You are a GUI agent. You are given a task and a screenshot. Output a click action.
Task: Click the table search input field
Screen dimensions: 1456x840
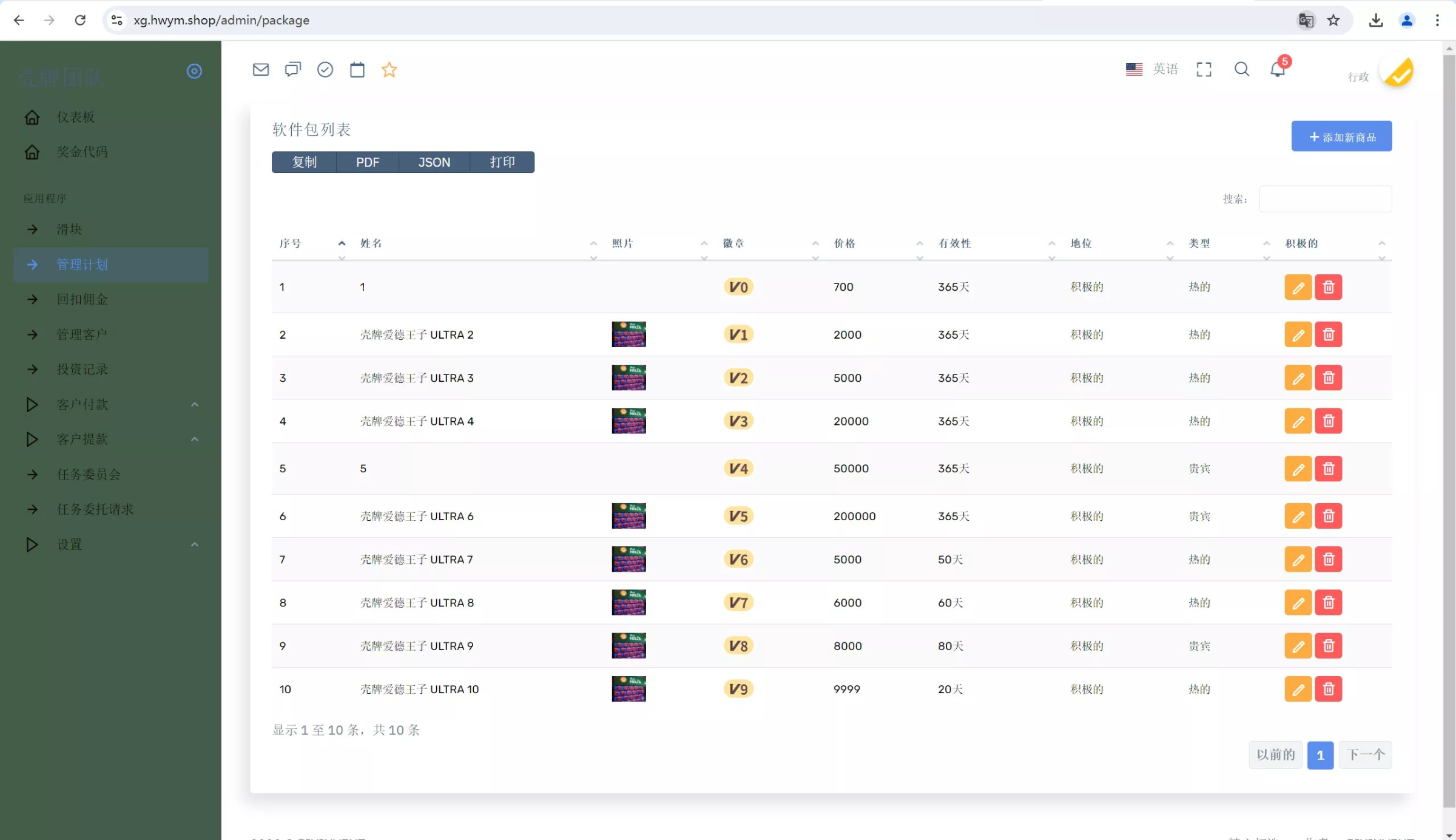click(x=1325, y=199)
